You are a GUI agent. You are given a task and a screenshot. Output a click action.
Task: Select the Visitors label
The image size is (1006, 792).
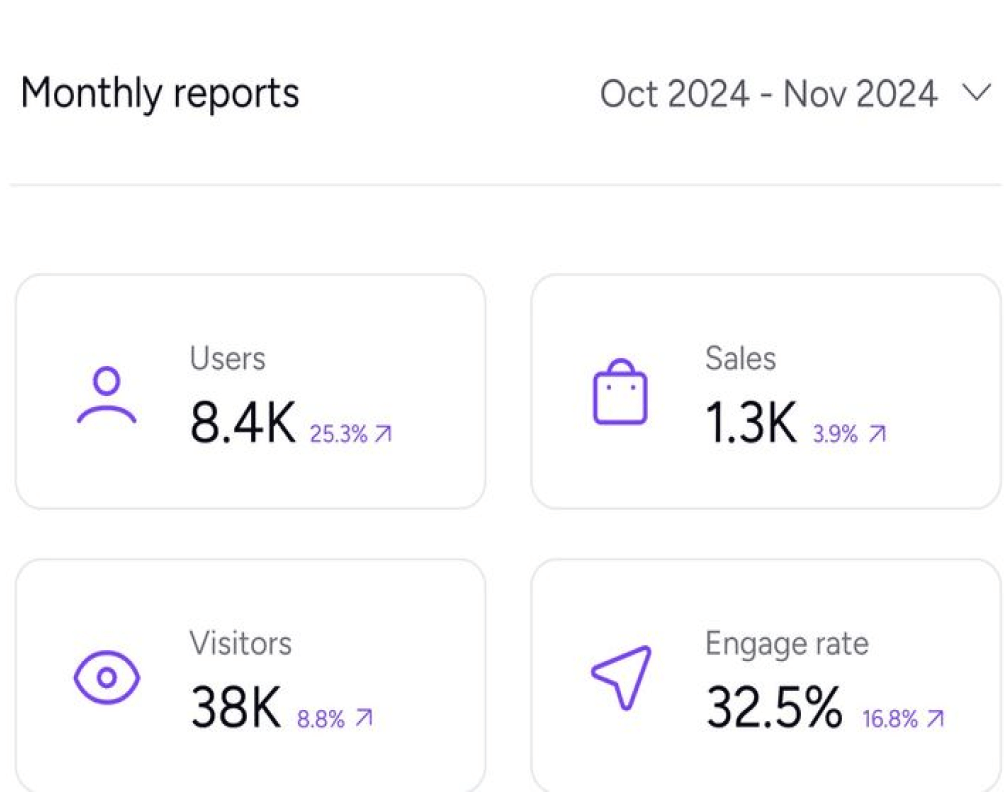coord(241,643)
